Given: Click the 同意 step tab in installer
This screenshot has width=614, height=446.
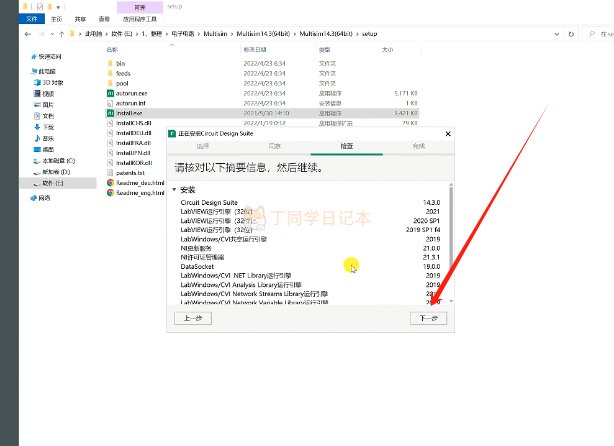Looking at the screenshot, I should coord(274,146).
